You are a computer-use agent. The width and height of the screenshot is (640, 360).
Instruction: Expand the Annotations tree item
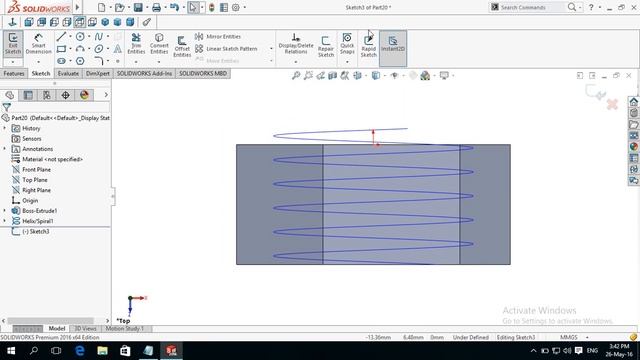[x=4, y=149]
